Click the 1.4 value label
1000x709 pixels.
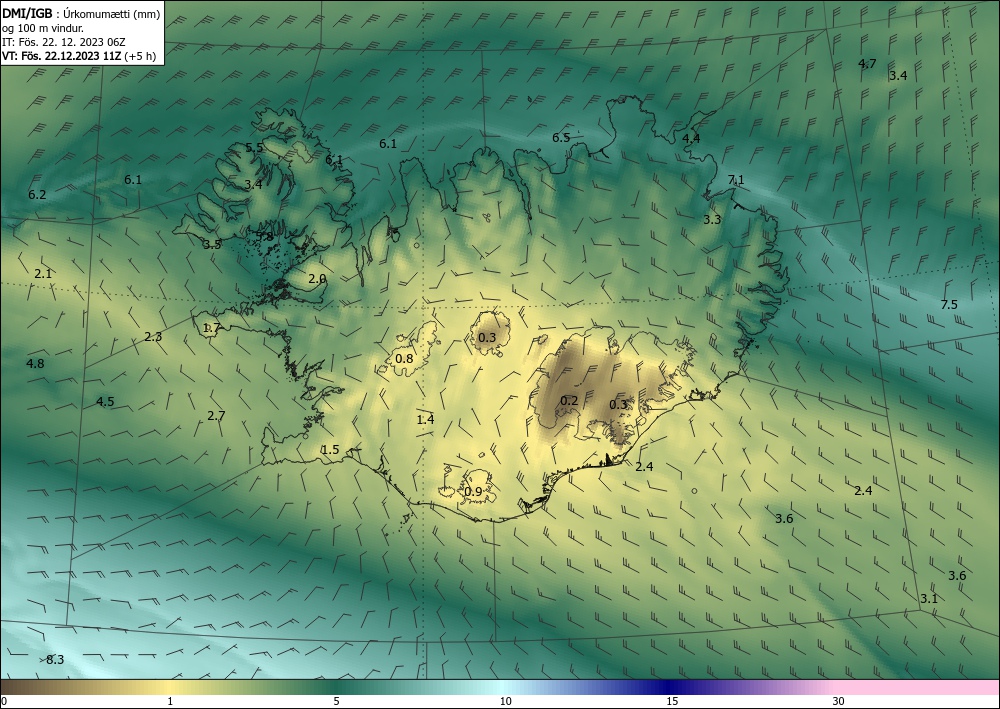click(x=425, y=420)
